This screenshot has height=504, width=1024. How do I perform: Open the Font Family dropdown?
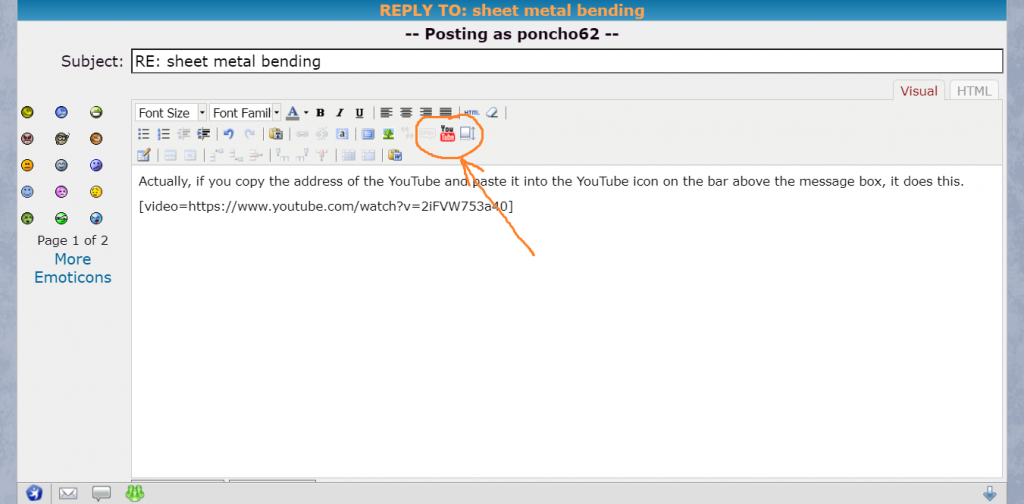click(x=276, y=113)
